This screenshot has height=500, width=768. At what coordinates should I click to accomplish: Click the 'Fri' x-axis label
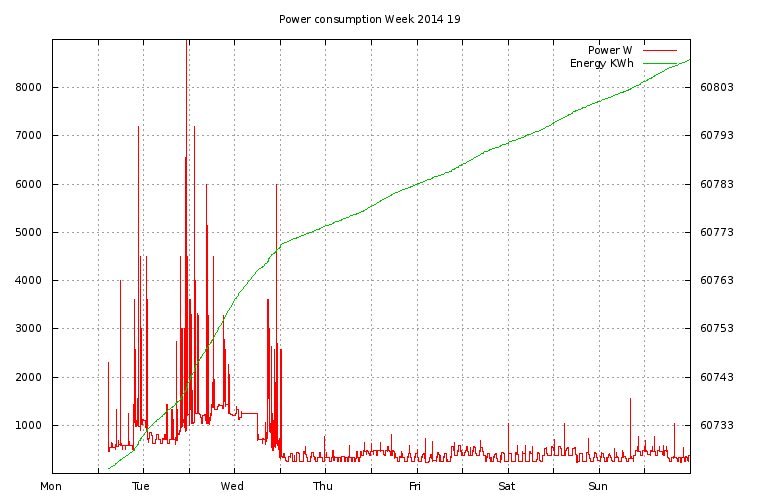tap(415, 486)
